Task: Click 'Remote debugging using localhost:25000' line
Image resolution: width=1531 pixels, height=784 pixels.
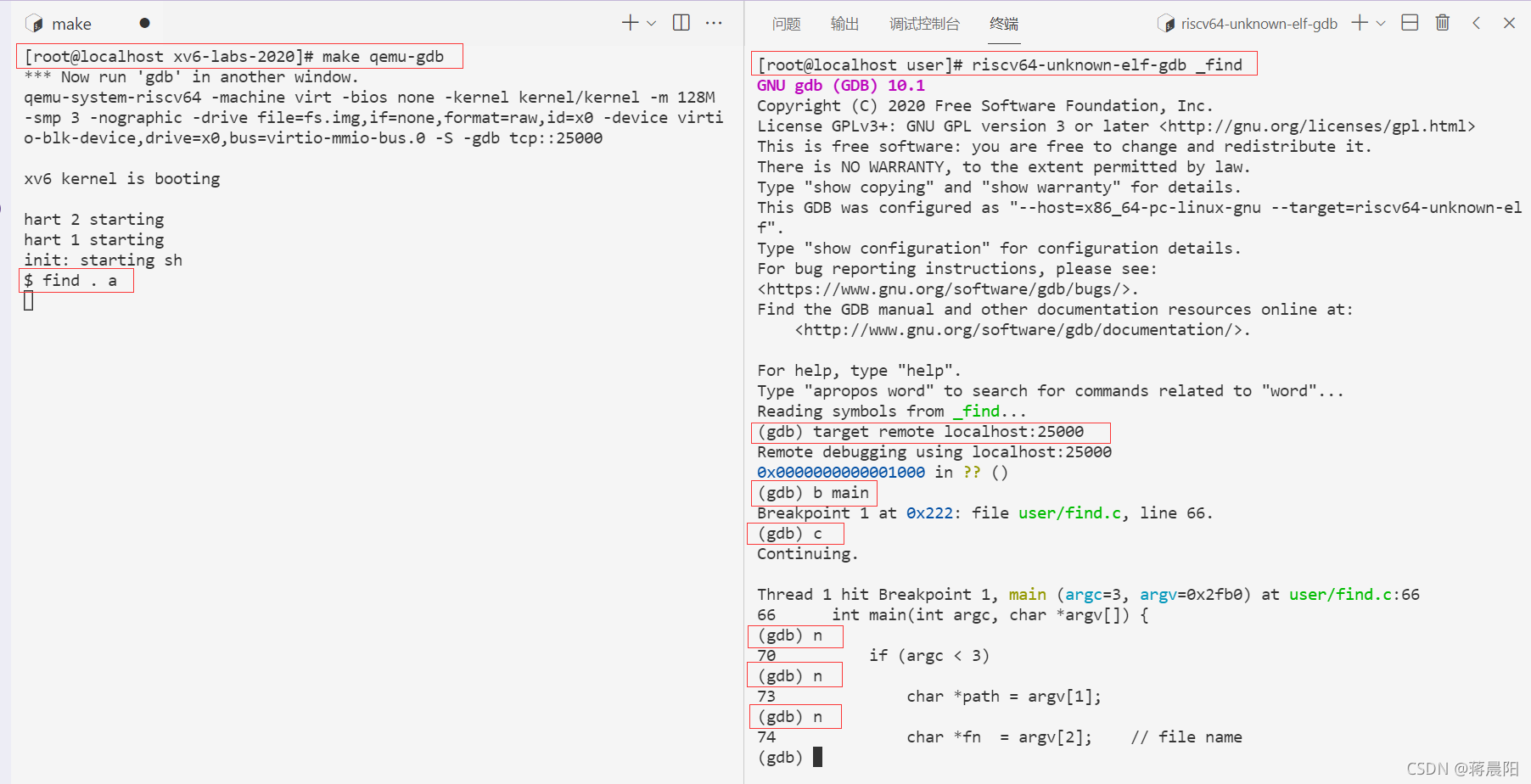Action: (x=934, y=452)
